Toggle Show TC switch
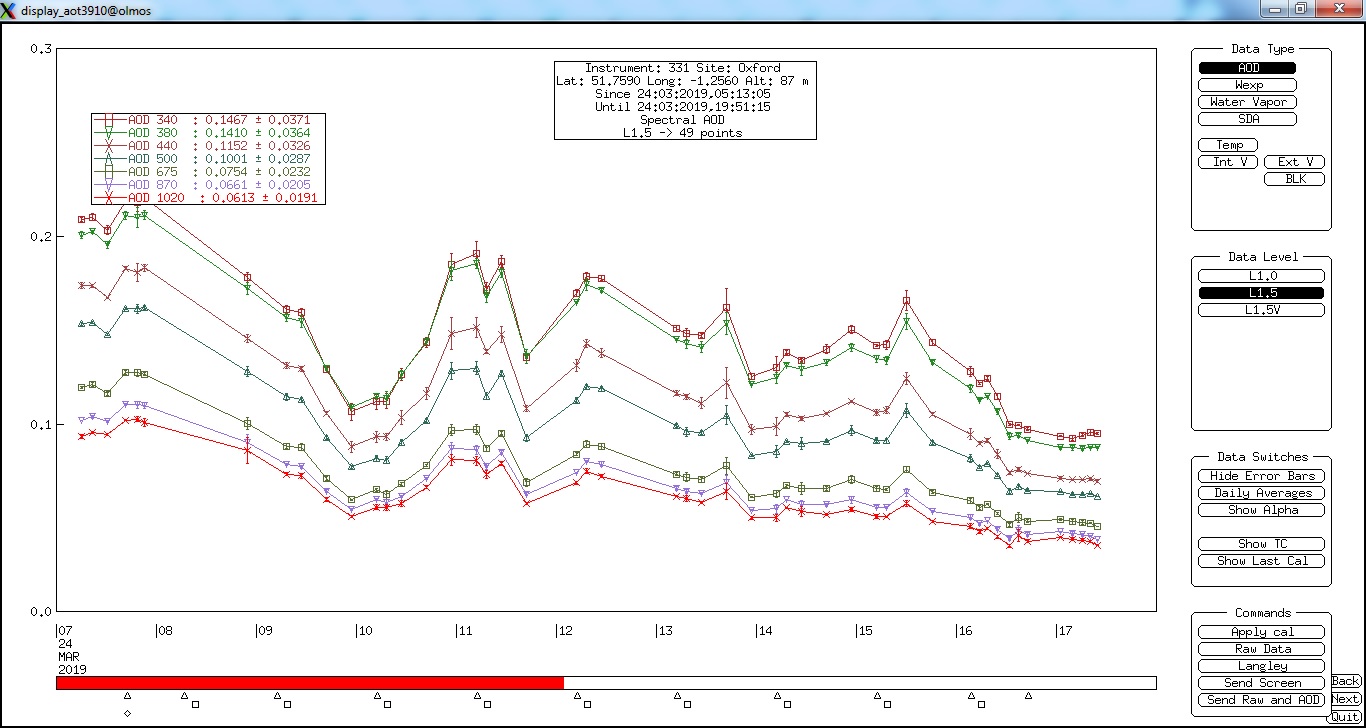Image resolution: width=1366 pixels, height=728 pixels. coord(1262,544)
